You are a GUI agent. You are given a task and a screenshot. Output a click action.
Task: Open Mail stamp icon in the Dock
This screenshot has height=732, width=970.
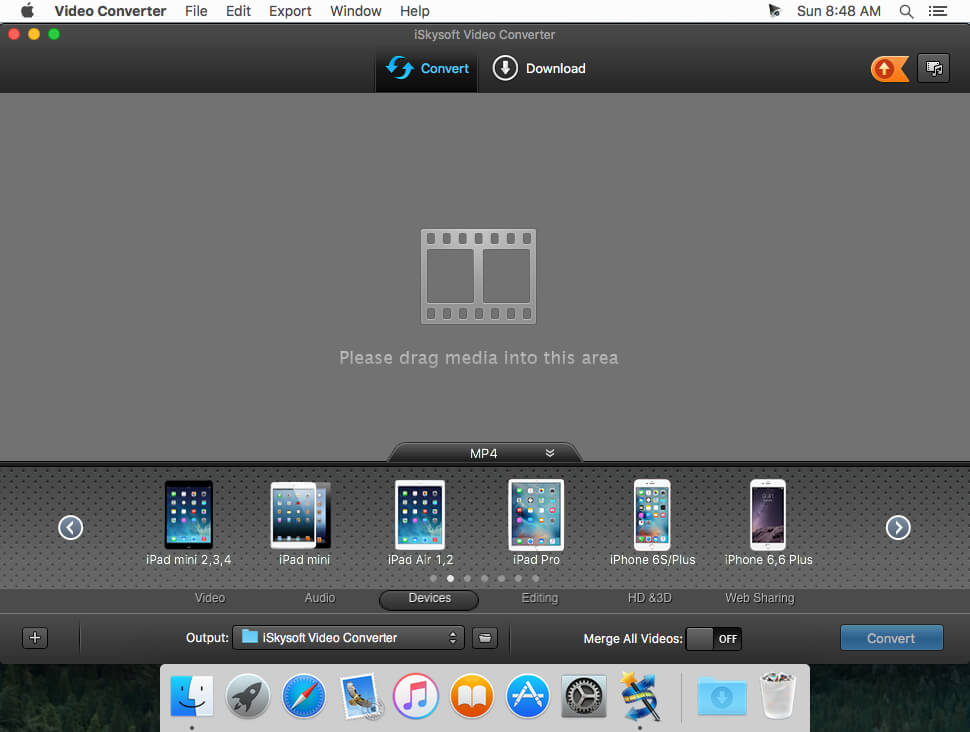click(361, 697)
